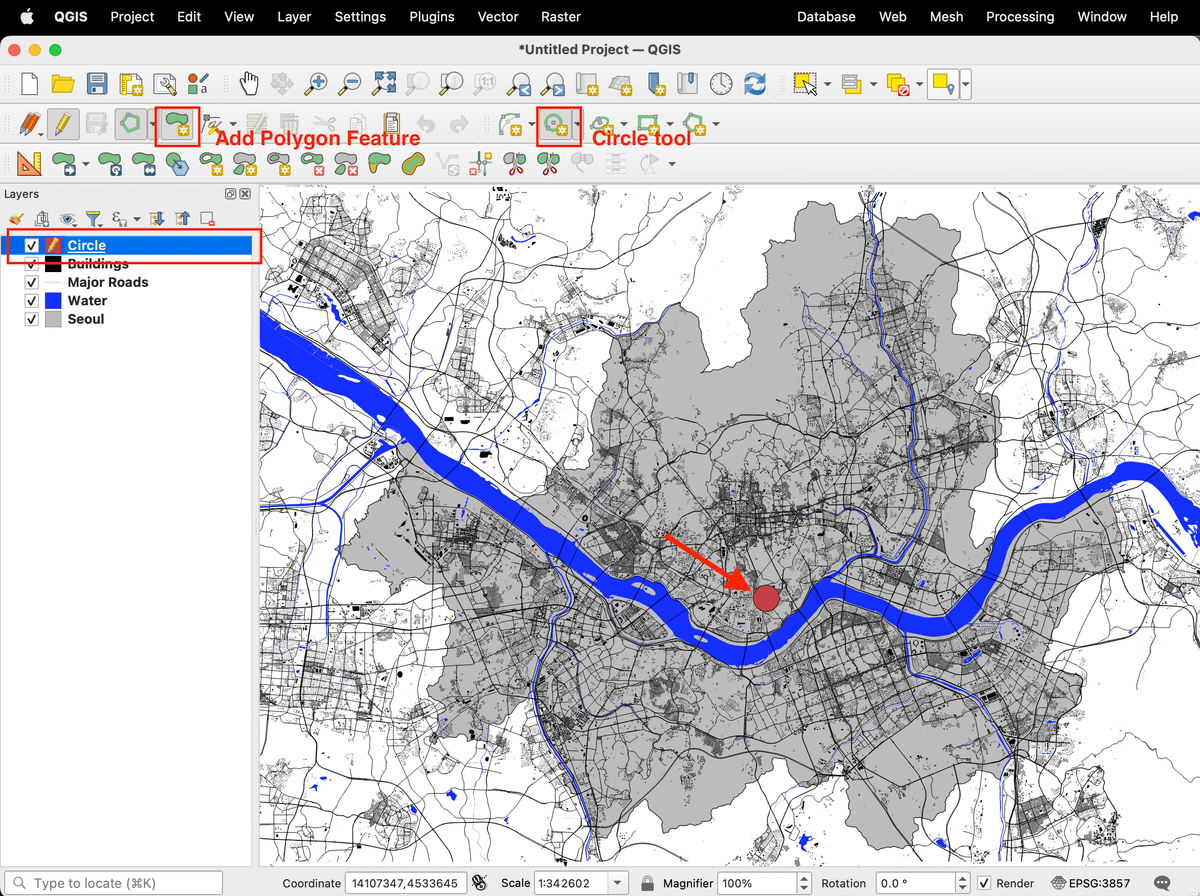Select the Add Rectangle tool

[x=648, y=125]
